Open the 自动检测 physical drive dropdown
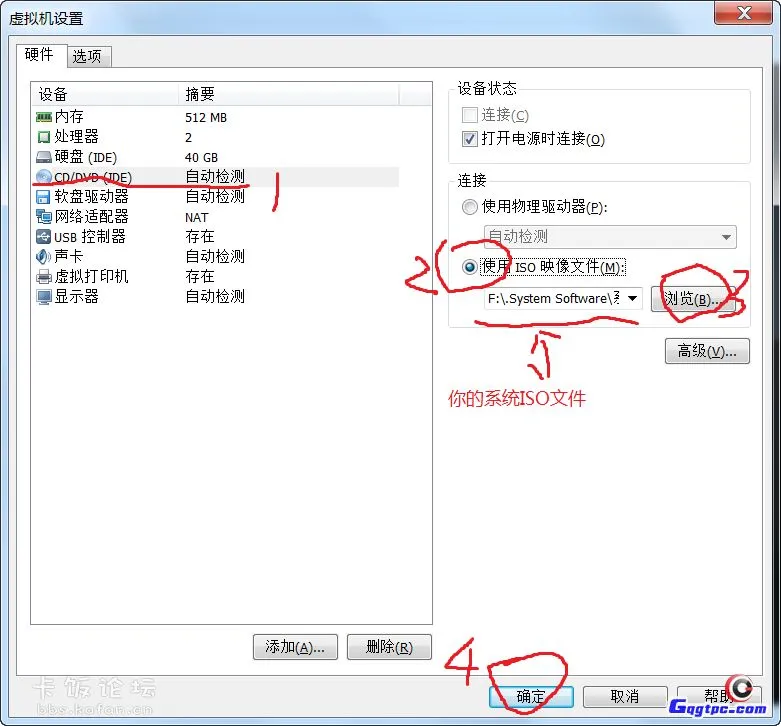This screenshot has width=781, height=726. (x=610, y=237)
